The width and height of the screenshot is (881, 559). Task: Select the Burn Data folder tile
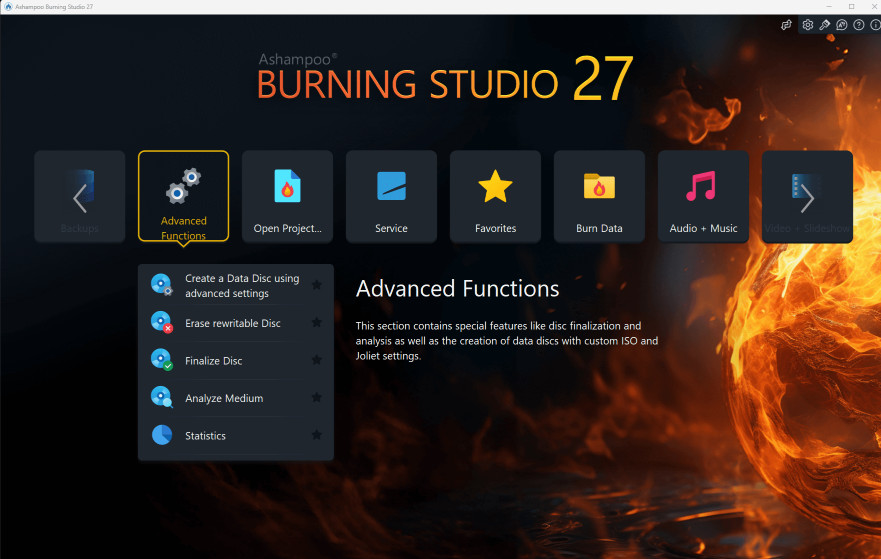(599, 196)
